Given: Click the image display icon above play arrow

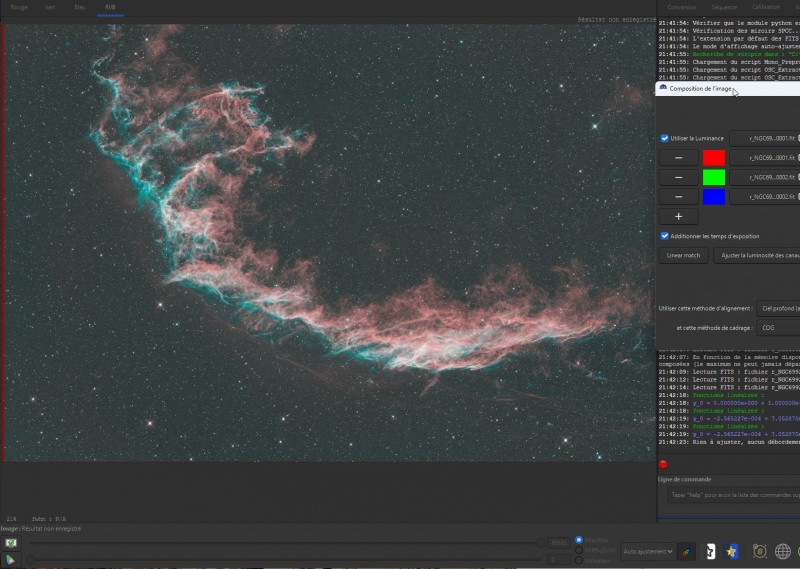Looking at the screenshot, I should tap(10, 543).
